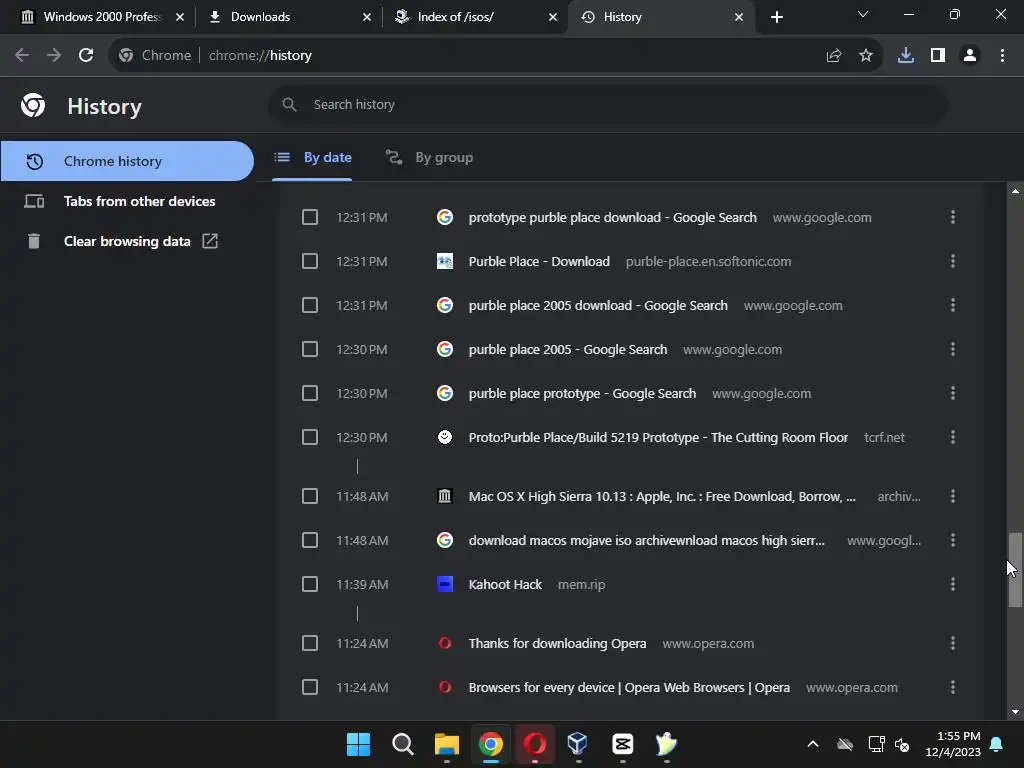Check the purble place prototype search entry
Image resolution: width=1024 pixels, height=768 pixels.
coord(310,393)
